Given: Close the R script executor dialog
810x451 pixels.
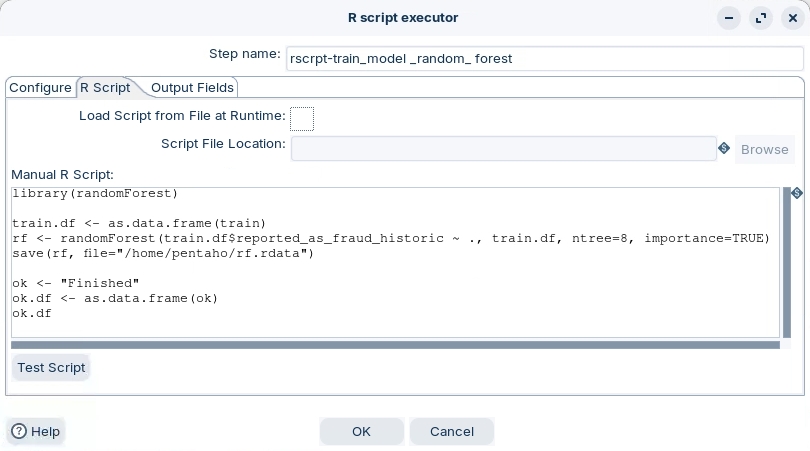Looking at the screenshot, I should click(790, 18).
